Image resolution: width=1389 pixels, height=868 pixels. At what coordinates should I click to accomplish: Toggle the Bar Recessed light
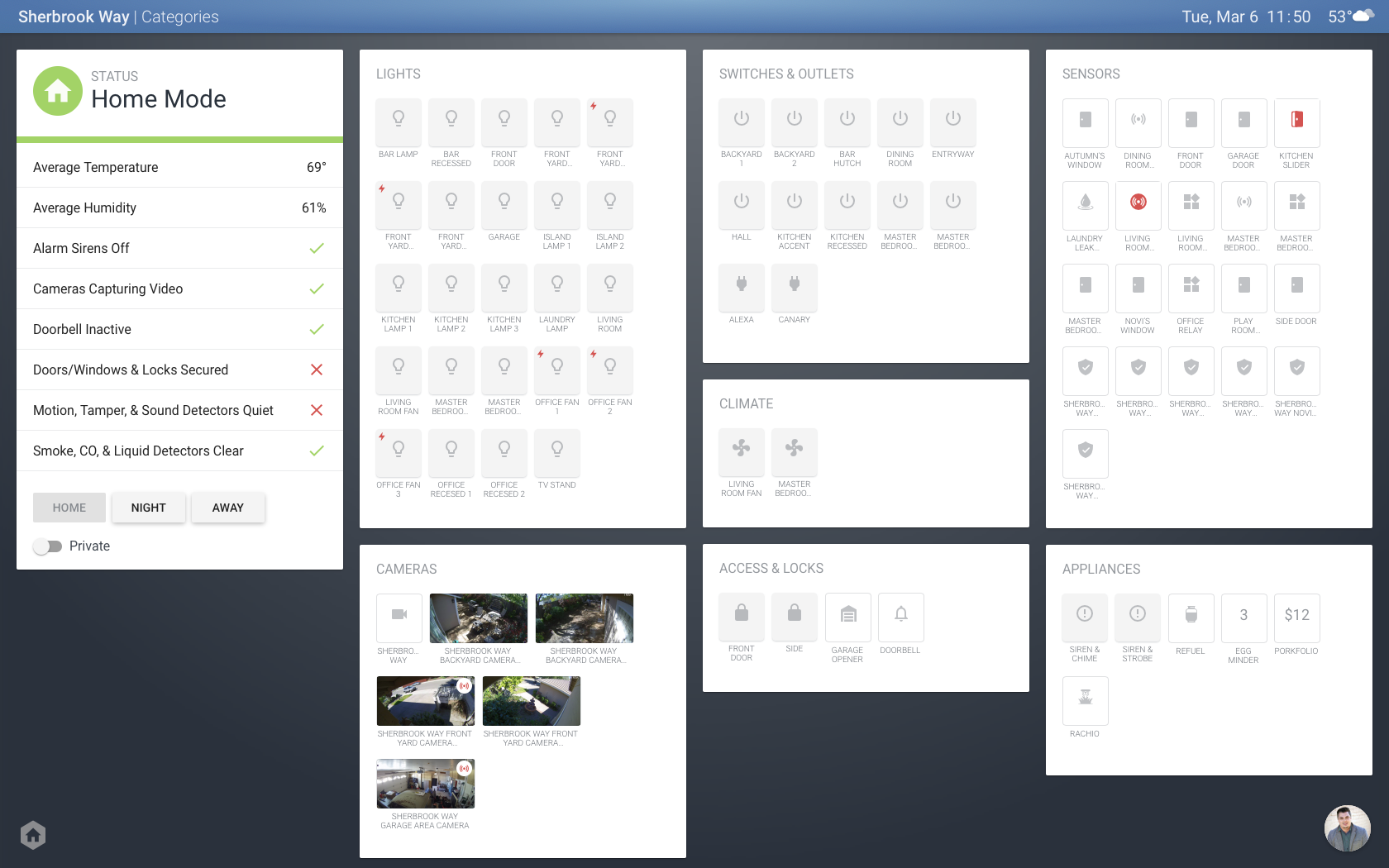[x=451, y=122]
